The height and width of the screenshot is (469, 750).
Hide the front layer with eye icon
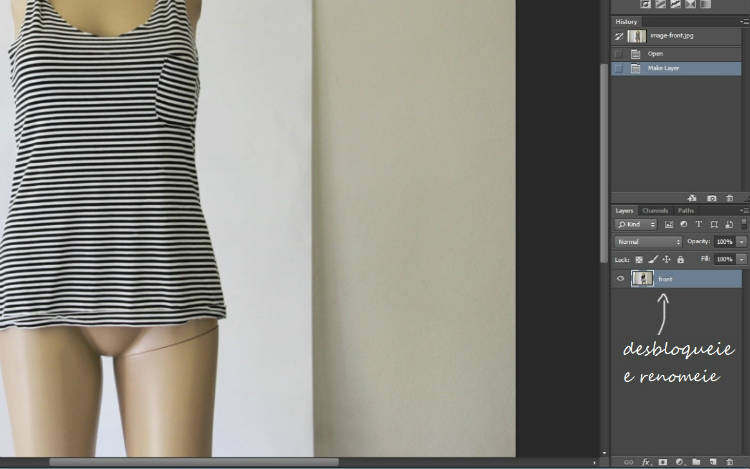click(x=620, y=279)
